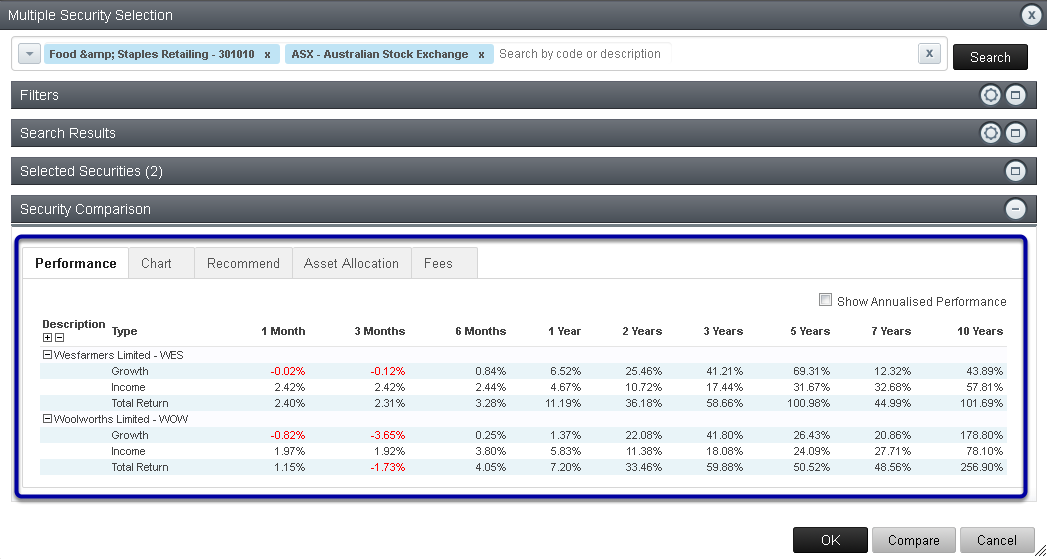This screenshot has width=1047, height=559.
Task: Click the 3 Months column header
Action: point(379,331)
